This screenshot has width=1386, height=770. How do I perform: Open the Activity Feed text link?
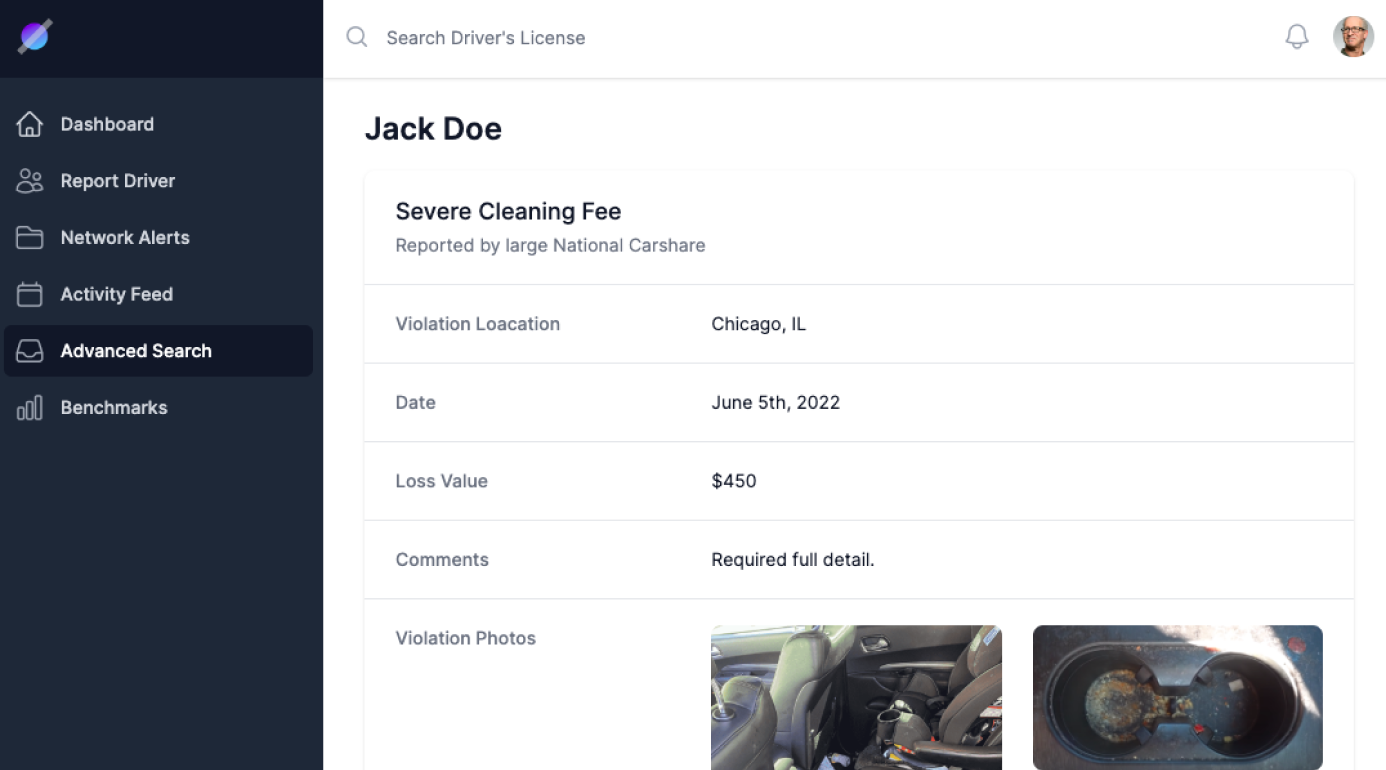[x=116, y=294]
